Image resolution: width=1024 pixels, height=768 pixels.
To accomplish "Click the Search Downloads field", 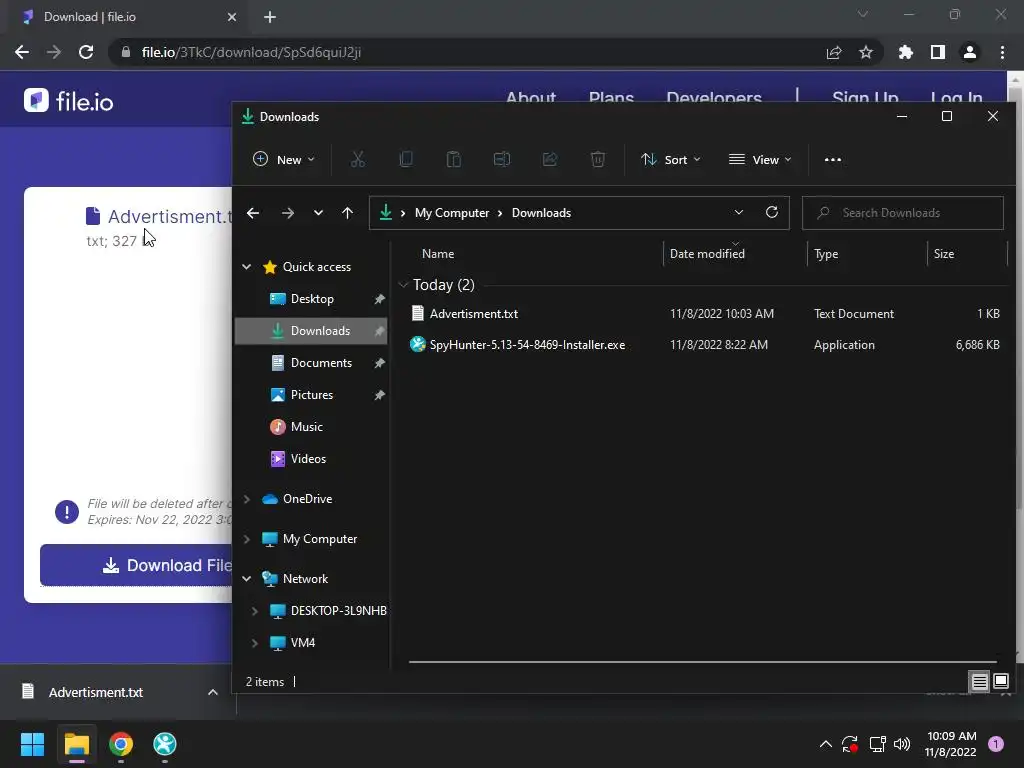I will (x=903, y=213).
